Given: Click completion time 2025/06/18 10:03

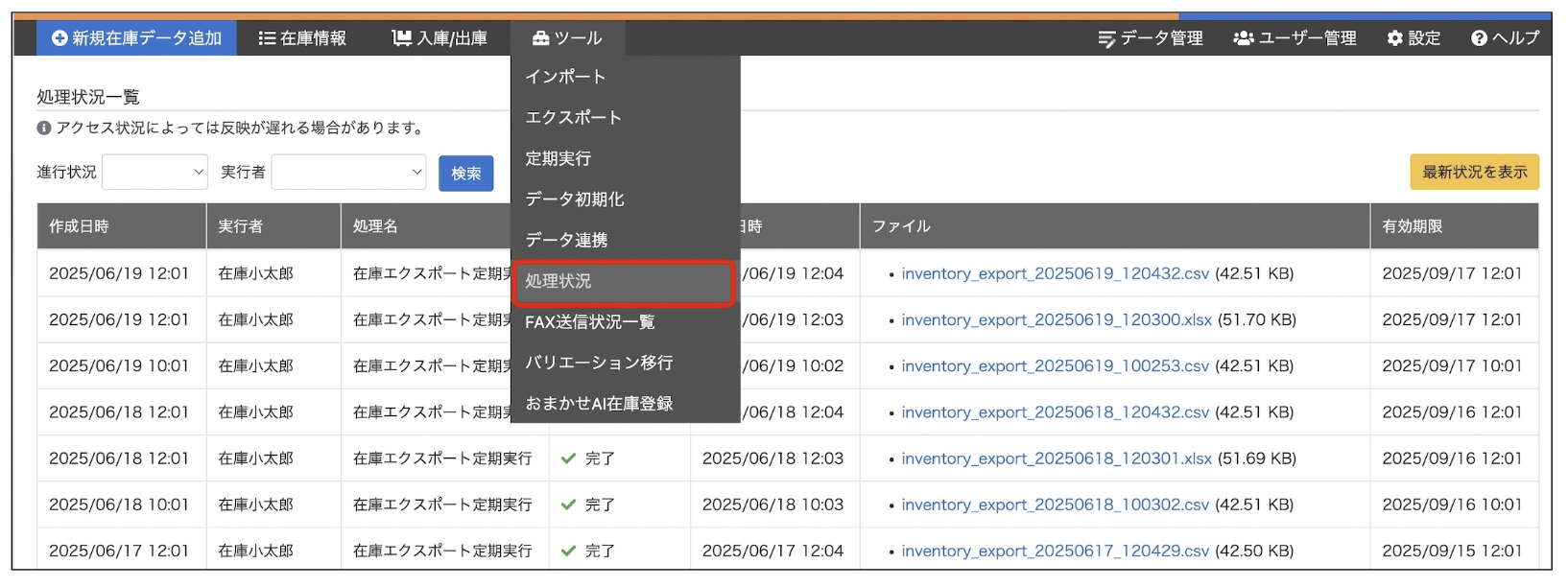Looking at the screenshot, I should 772,505.
